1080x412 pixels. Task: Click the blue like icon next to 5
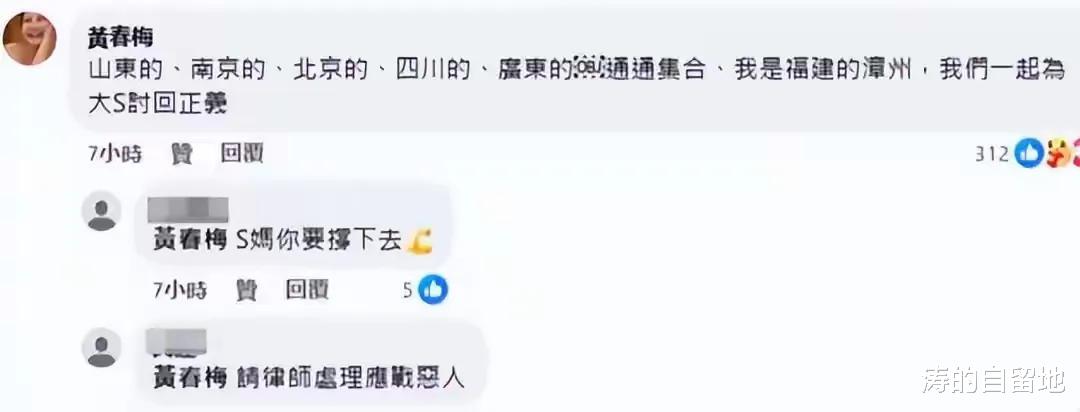[433, 290]
